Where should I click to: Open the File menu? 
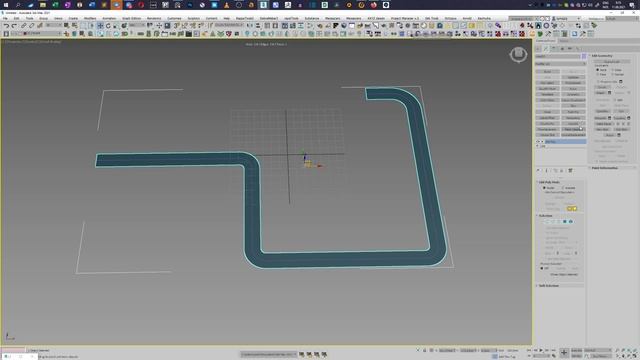5,18
